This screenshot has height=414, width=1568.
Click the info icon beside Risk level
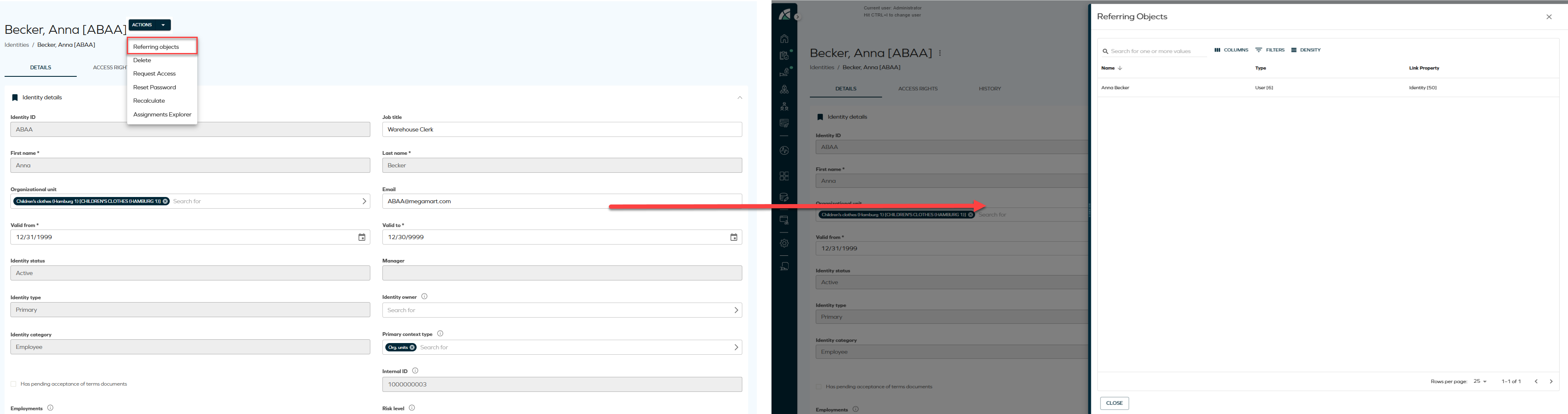tap(412, 408)
